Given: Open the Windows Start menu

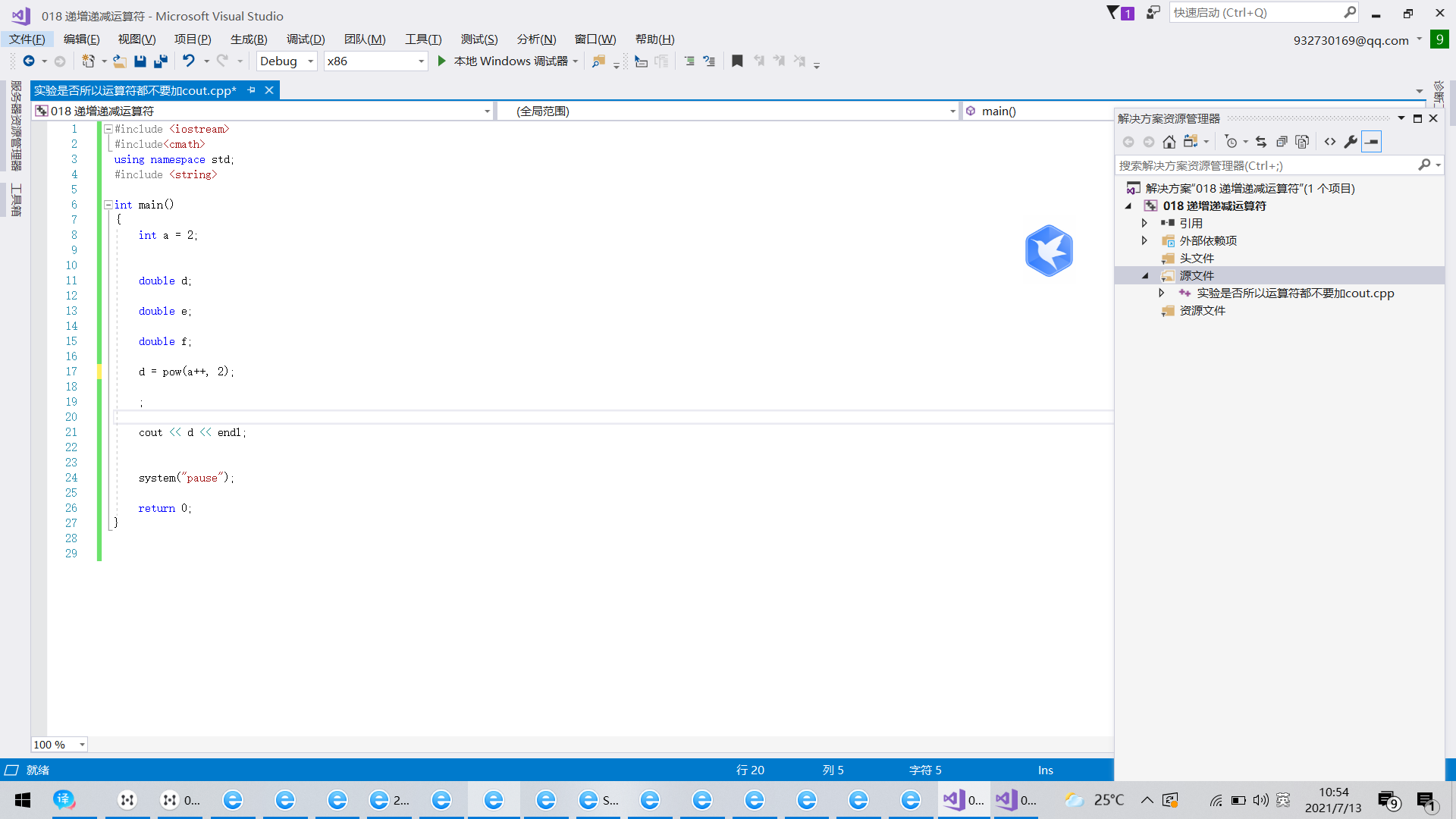Looking at the screenshot, I should click(23, 800).
